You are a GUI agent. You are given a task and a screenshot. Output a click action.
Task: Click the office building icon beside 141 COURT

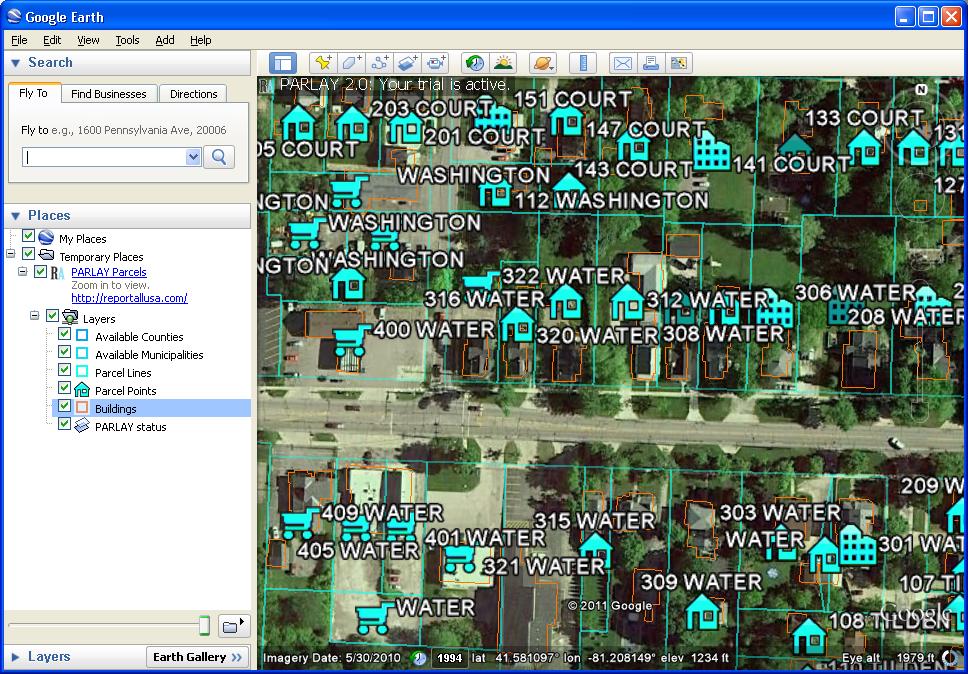pyautogui.click(x=712, y=151)
